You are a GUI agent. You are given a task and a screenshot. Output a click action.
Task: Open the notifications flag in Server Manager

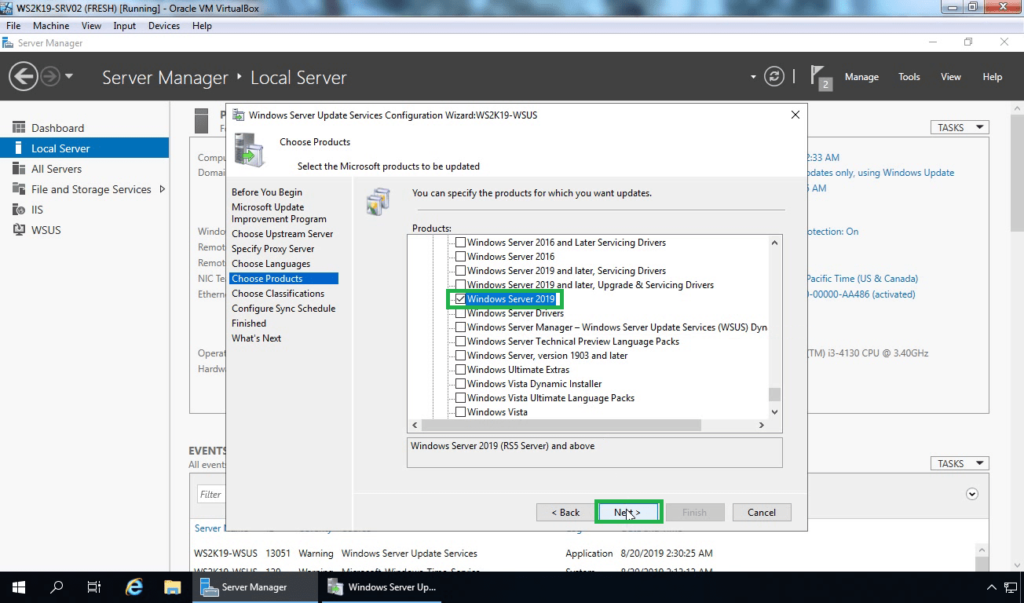(820, 77)
